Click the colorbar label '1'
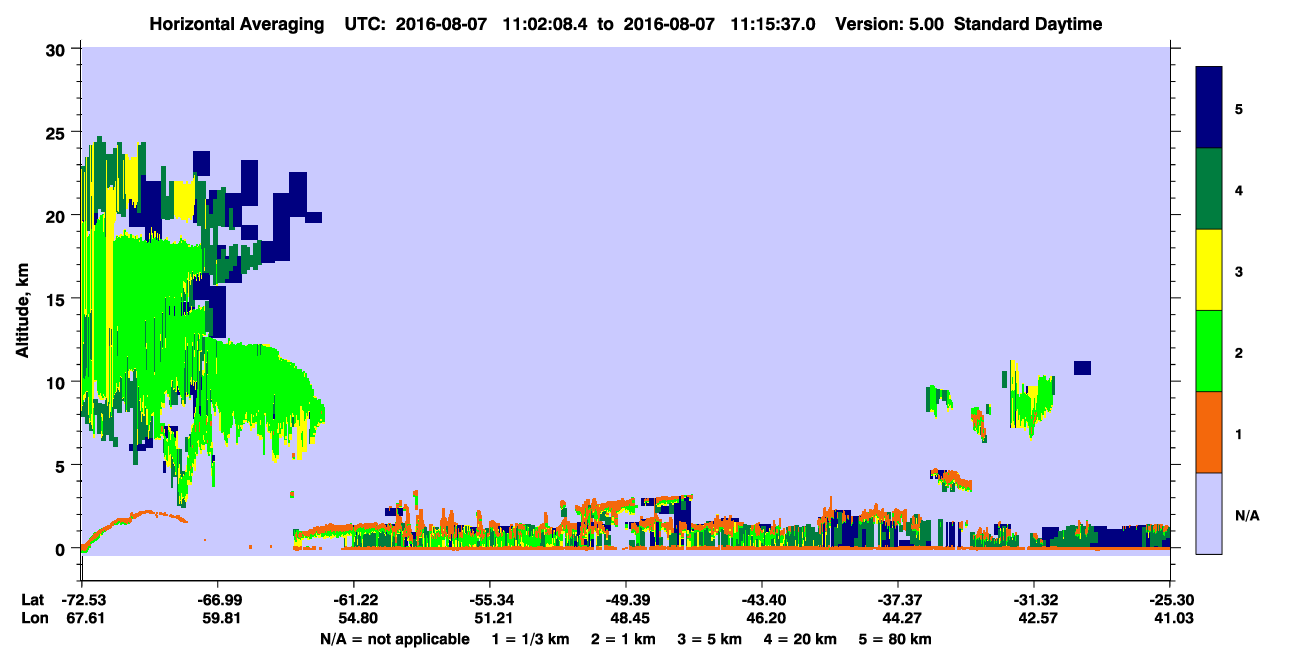1300x667 pixels. click(x=1239, y=433)
